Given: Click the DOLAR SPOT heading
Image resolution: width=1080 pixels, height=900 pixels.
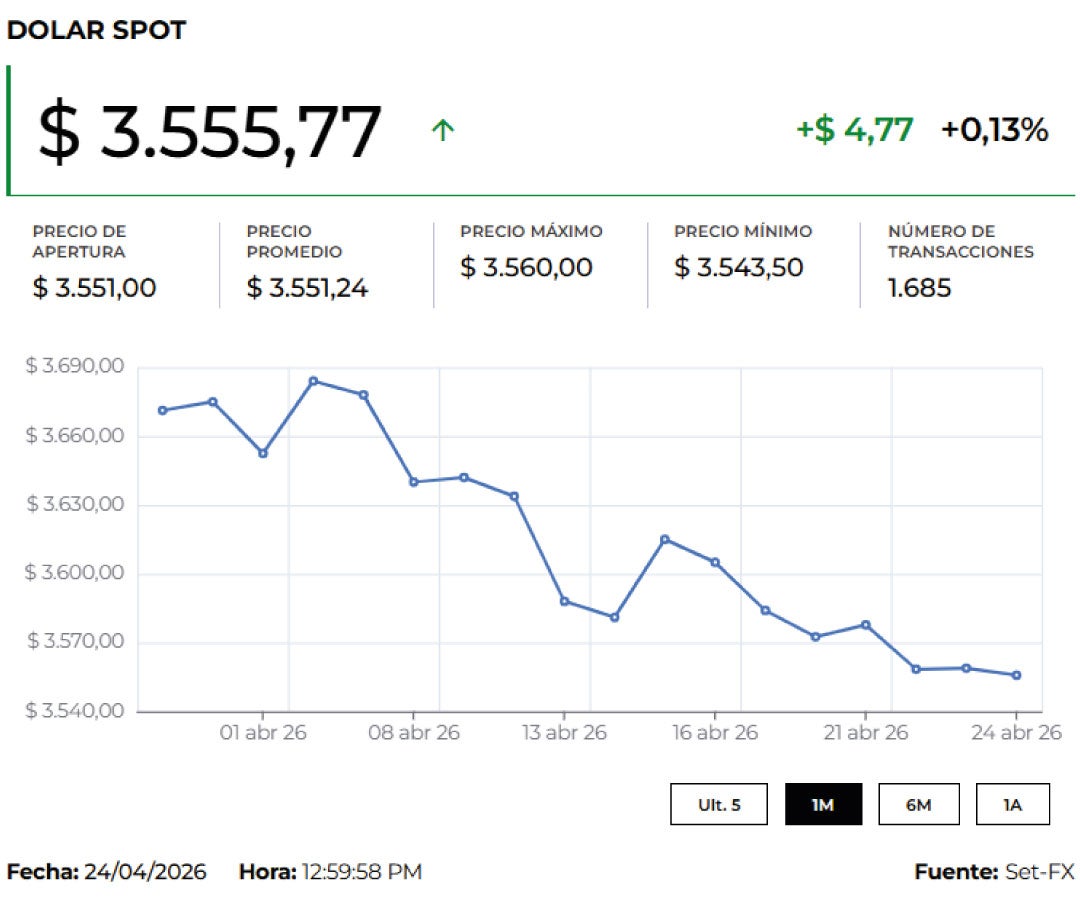Looking at the screenshot, I should point(96,30).
